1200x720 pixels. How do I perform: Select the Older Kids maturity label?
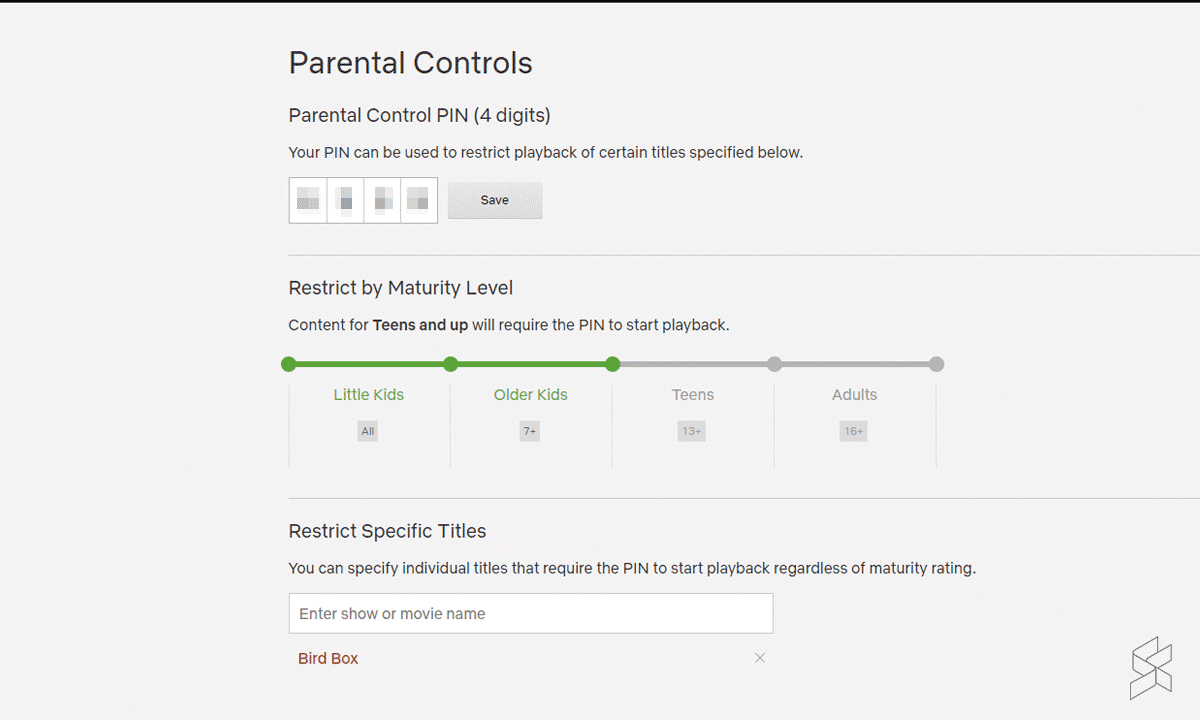pyautogui.click(x=531, y=395)
